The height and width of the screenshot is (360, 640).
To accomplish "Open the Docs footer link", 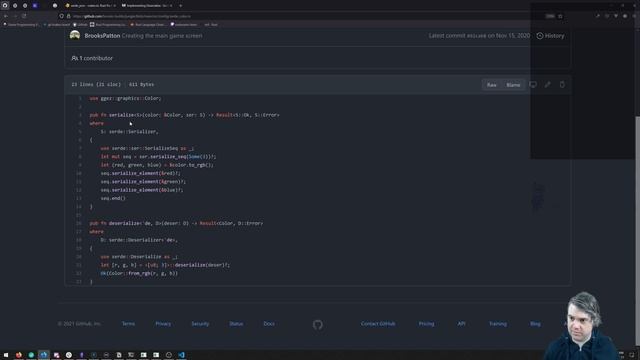I will (269, 324).
